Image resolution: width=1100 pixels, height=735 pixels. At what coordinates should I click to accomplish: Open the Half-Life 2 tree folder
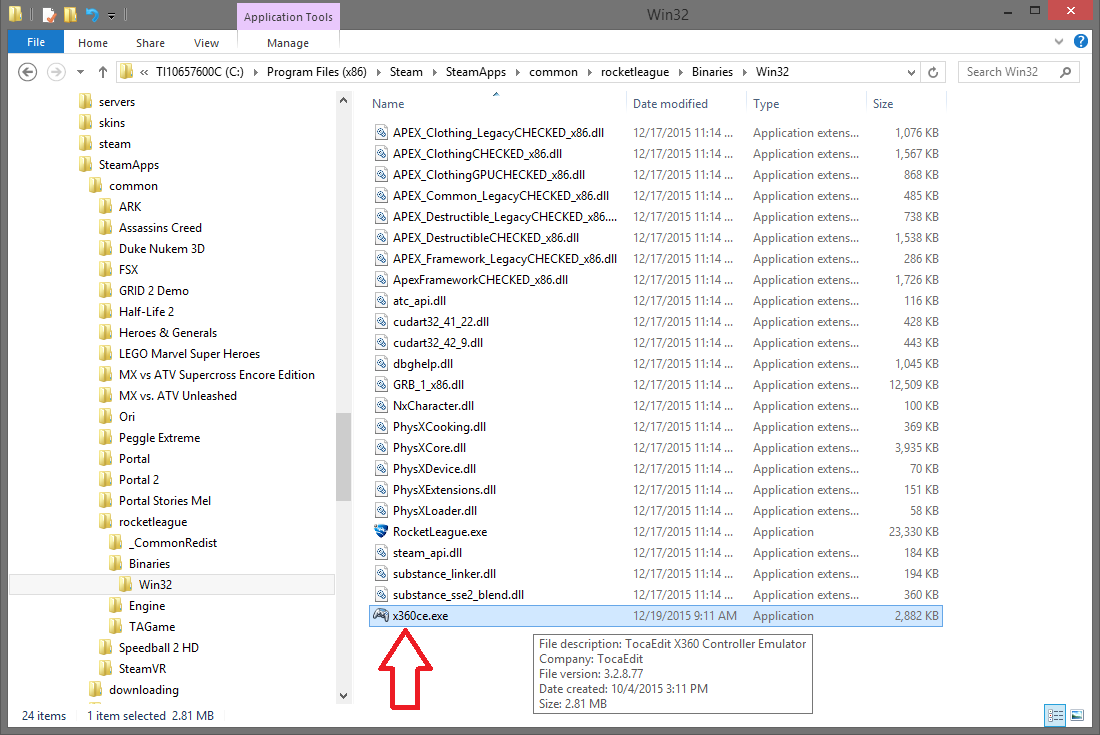click(146, 311)
